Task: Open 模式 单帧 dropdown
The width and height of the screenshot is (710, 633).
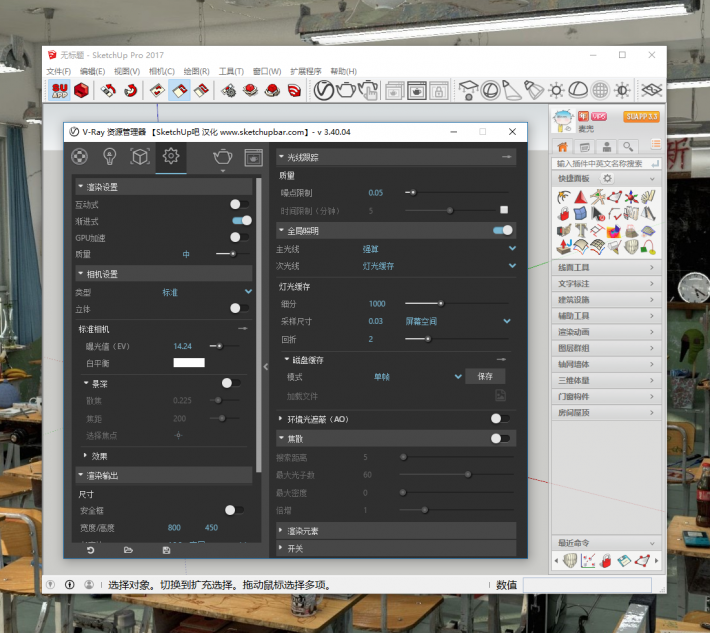Action: pos(418,377)
